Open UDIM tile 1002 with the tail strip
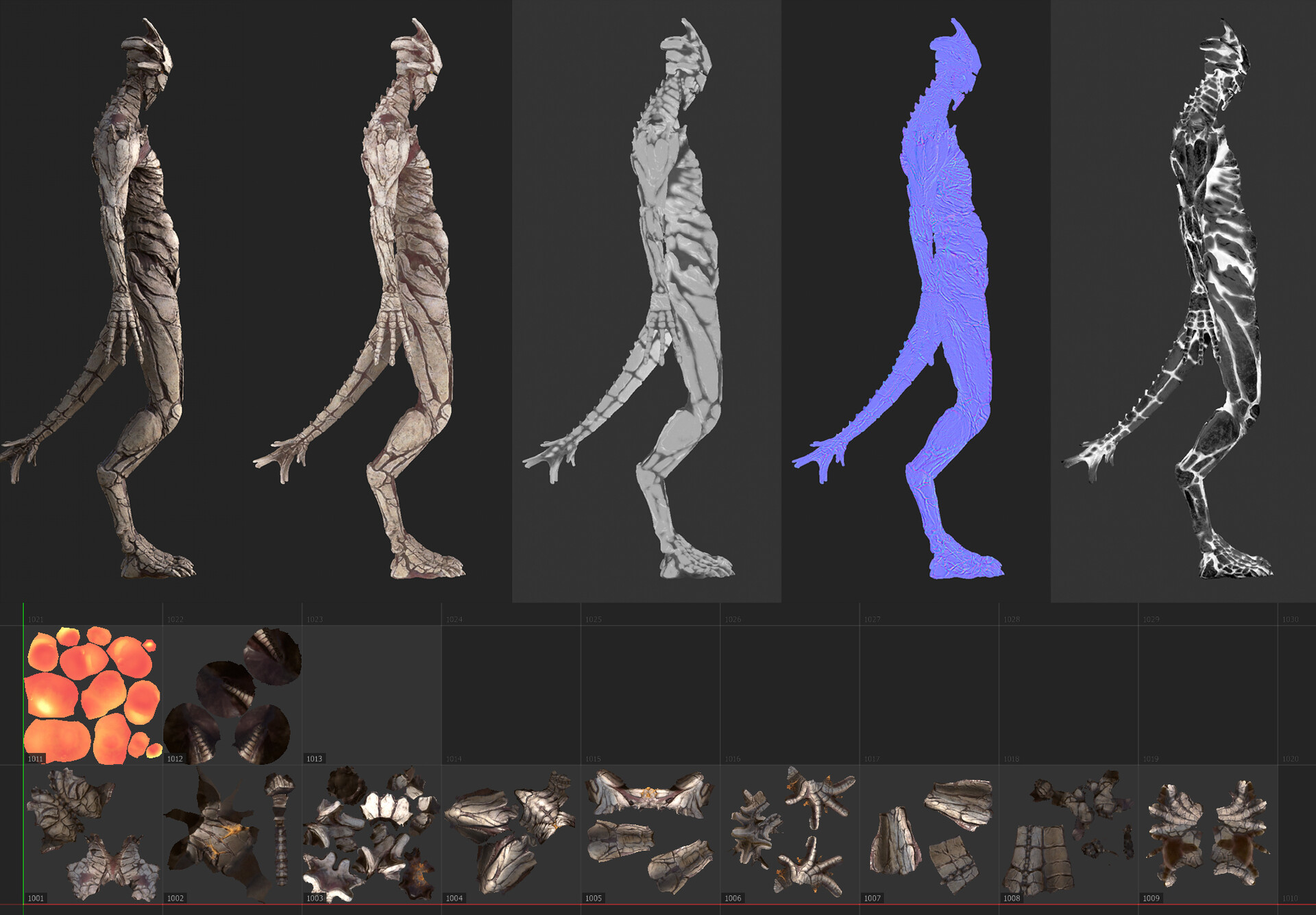 pos(232,834)
